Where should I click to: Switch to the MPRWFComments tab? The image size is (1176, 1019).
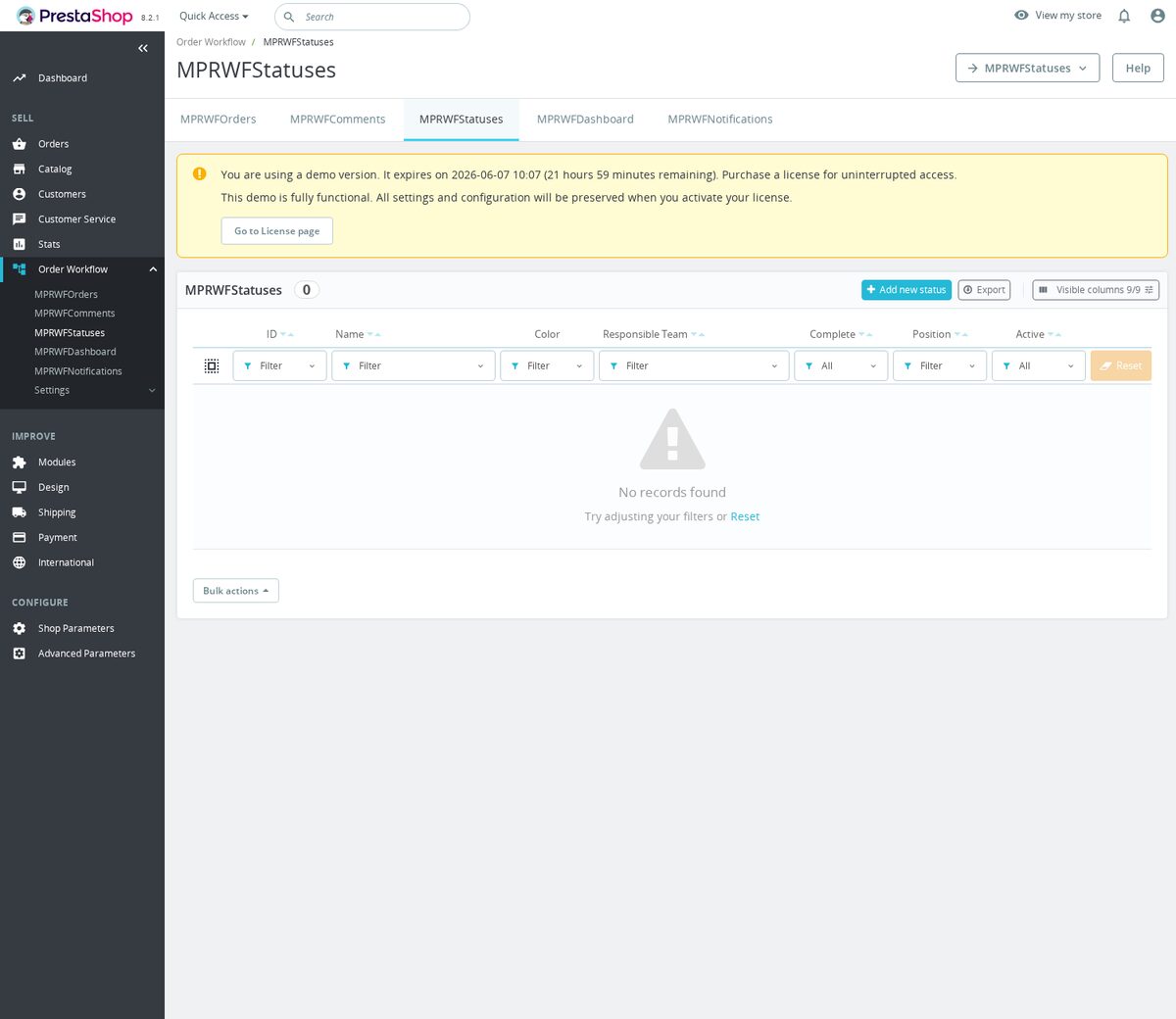coord(338,120)
